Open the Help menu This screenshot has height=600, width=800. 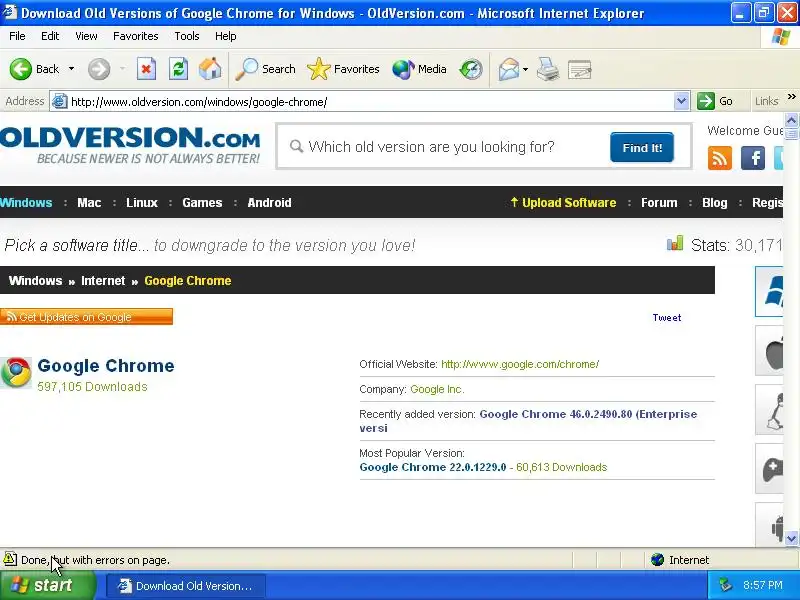pyautogui.click(x=226, y=36)
